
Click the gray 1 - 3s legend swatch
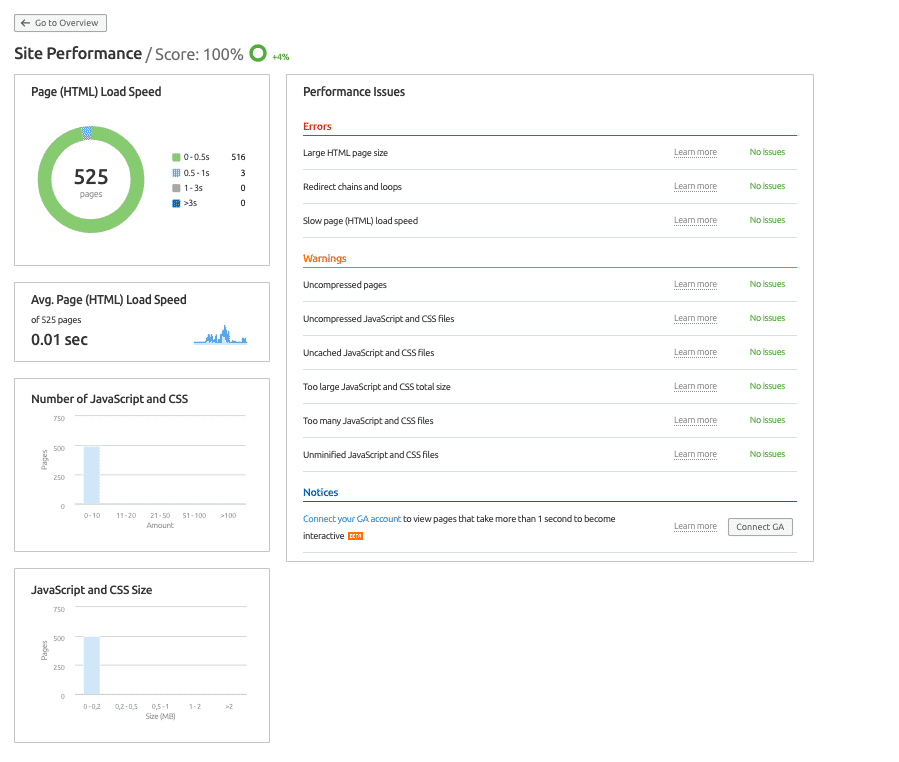point(176,188)
